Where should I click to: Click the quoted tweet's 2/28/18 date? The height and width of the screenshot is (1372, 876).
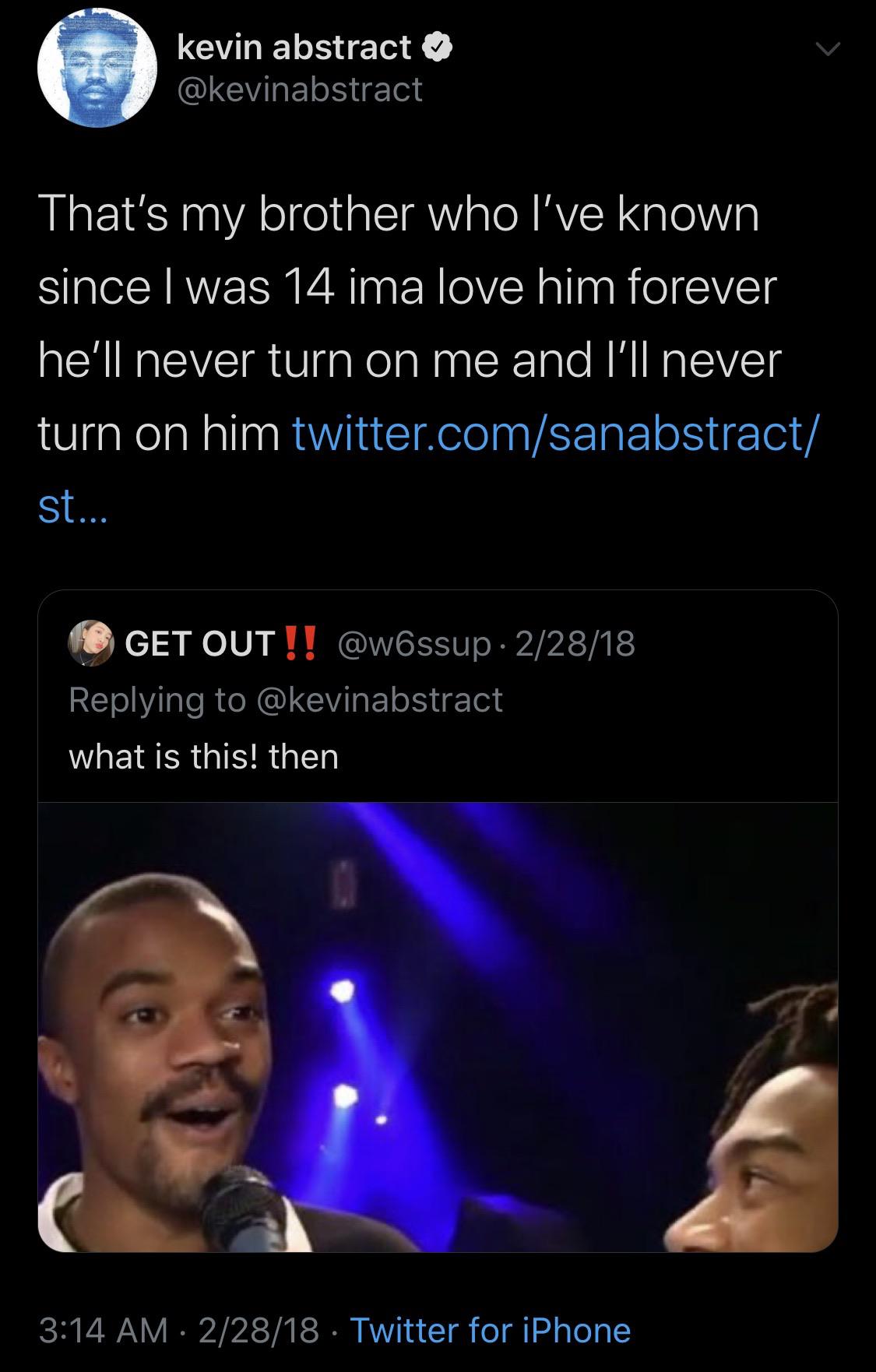point(575,644)
